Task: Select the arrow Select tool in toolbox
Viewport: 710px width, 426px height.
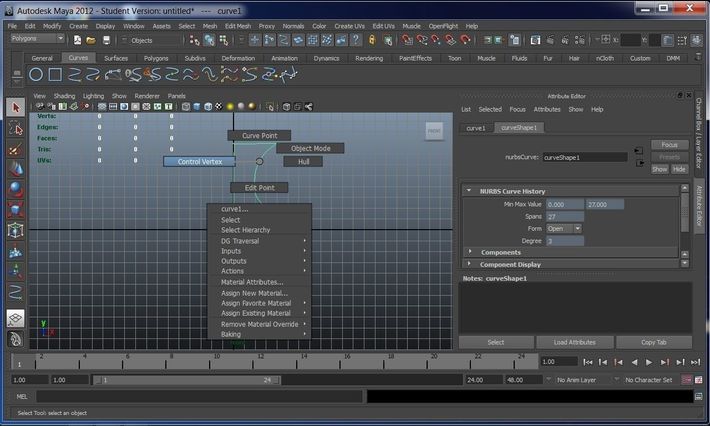Action: [x=16, y=108]
